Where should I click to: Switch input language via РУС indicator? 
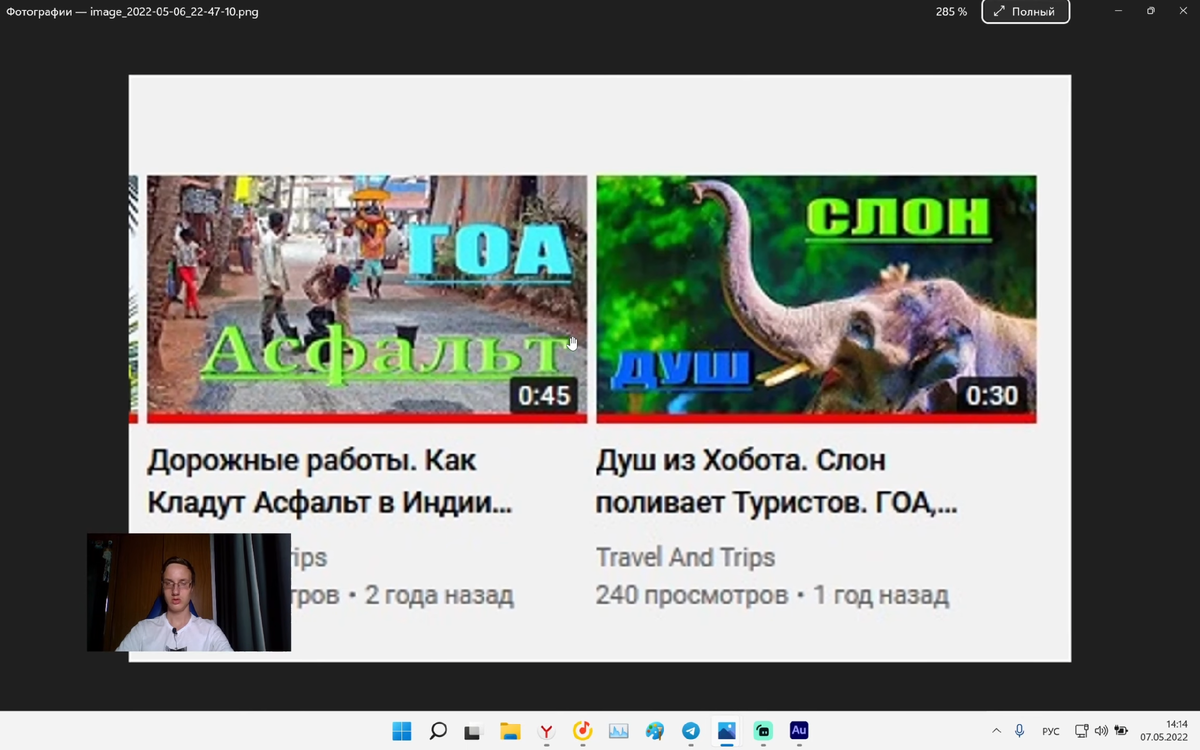pos(1050,730)
